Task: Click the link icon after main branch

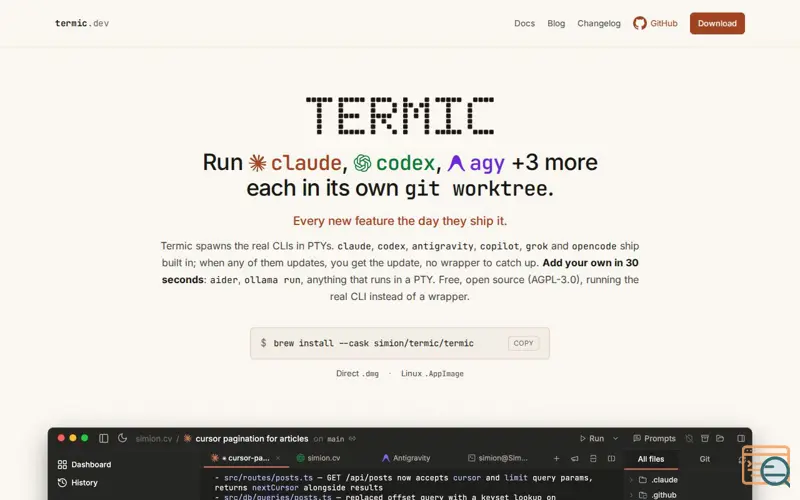Action: (352, 439)
